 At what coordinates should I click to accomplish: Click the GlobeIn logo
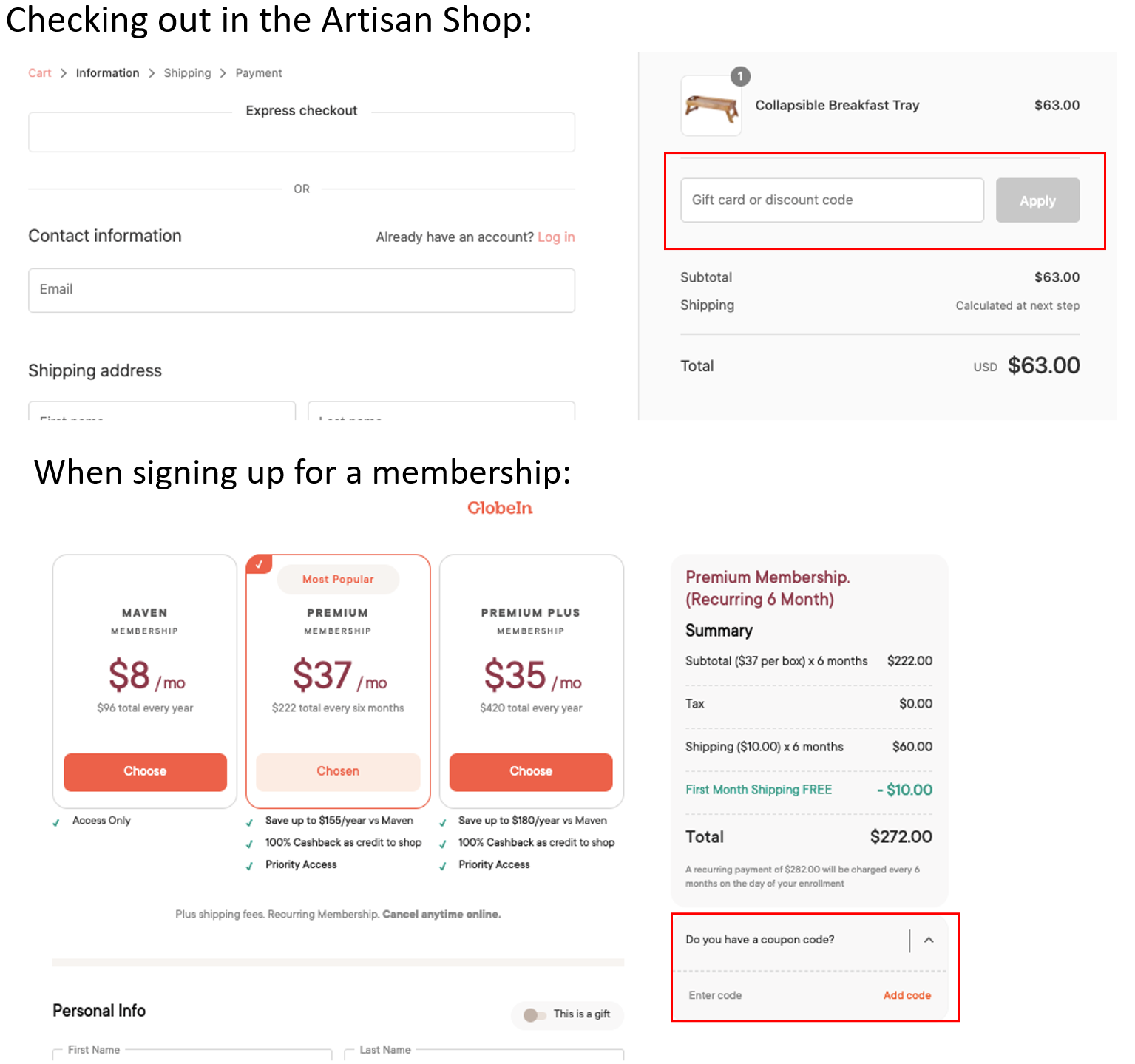click(x=500, y=508)
